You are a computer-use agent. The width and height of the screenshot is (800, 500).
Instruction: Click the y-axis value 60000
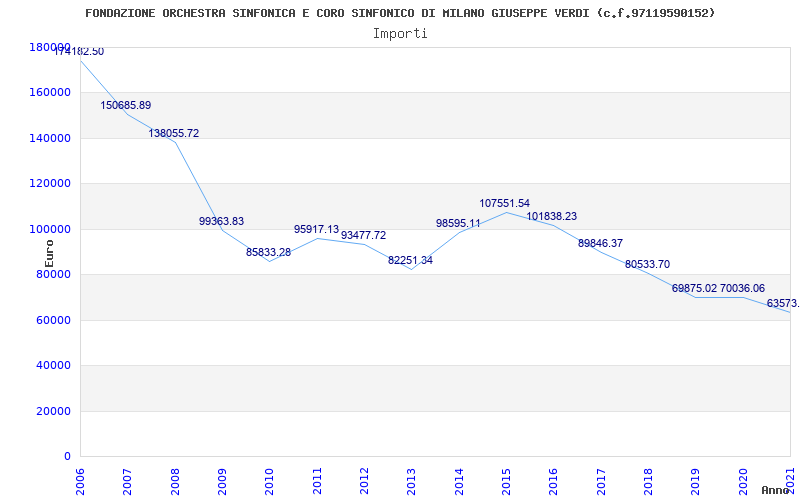(56, 320)
